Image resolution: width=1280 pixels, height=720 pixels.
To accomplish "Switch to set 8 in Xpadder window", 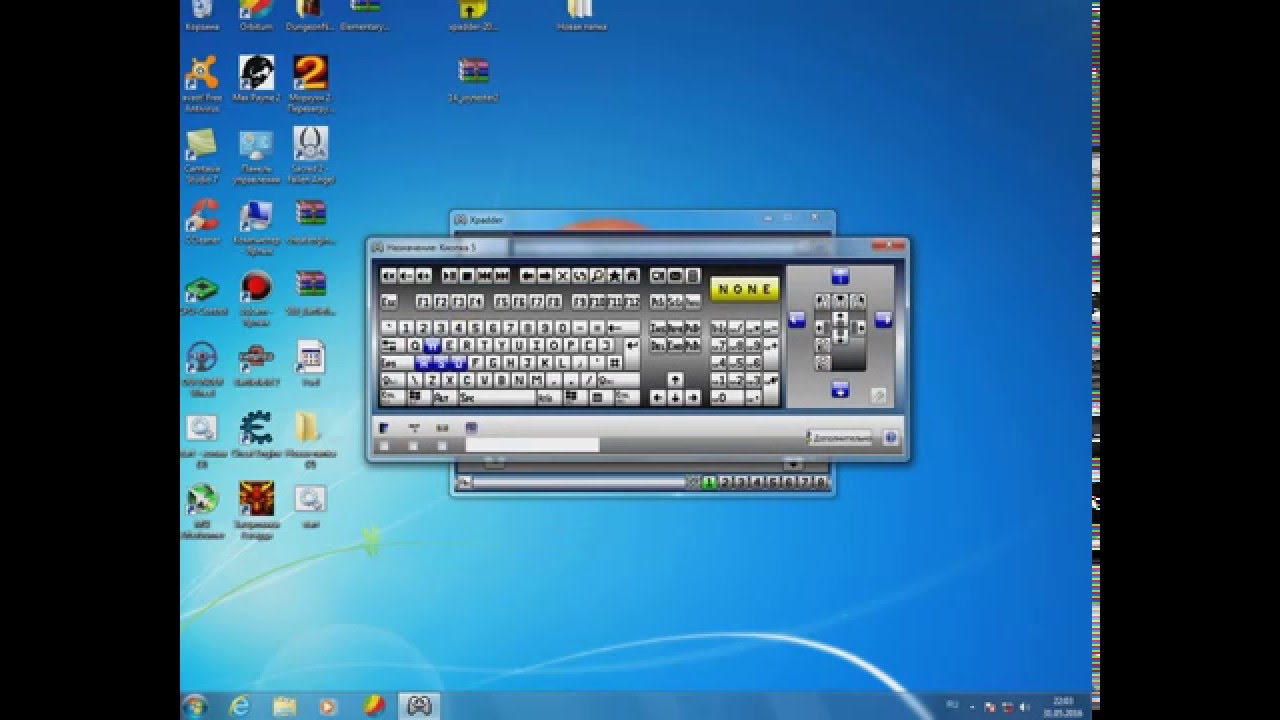I will [x=821, y=482].
